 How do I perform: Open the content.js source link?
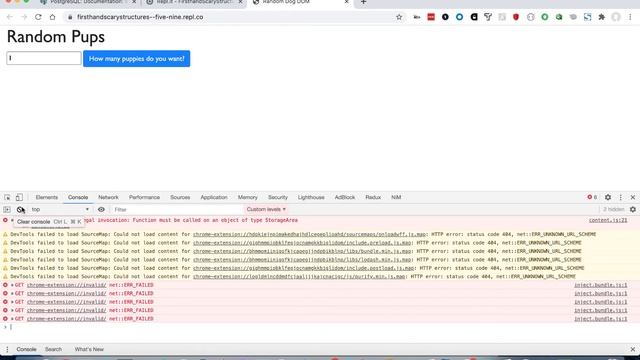pos(608,220)
